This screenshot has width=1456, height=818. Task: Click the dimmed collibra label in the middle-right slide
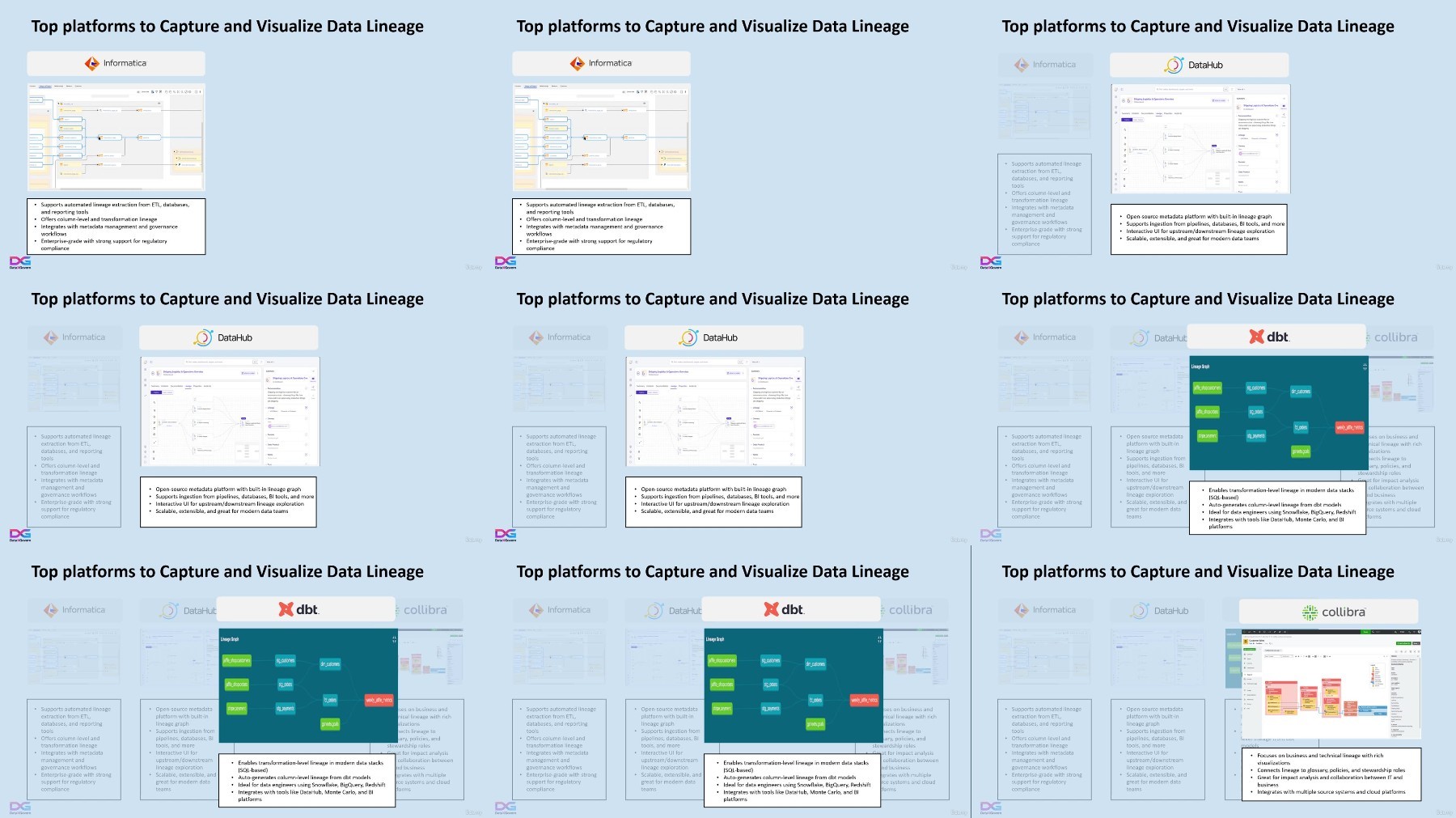[x=1395, y=337]
